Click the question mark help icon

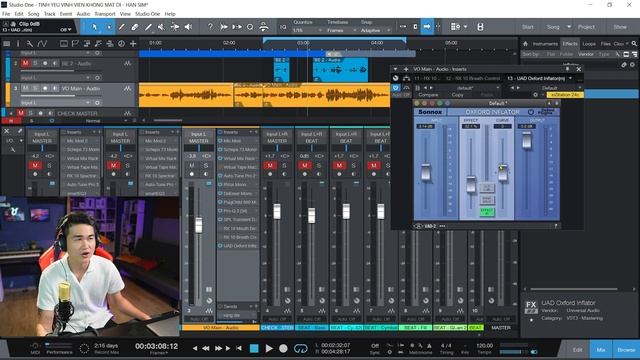tap(210, 27)
